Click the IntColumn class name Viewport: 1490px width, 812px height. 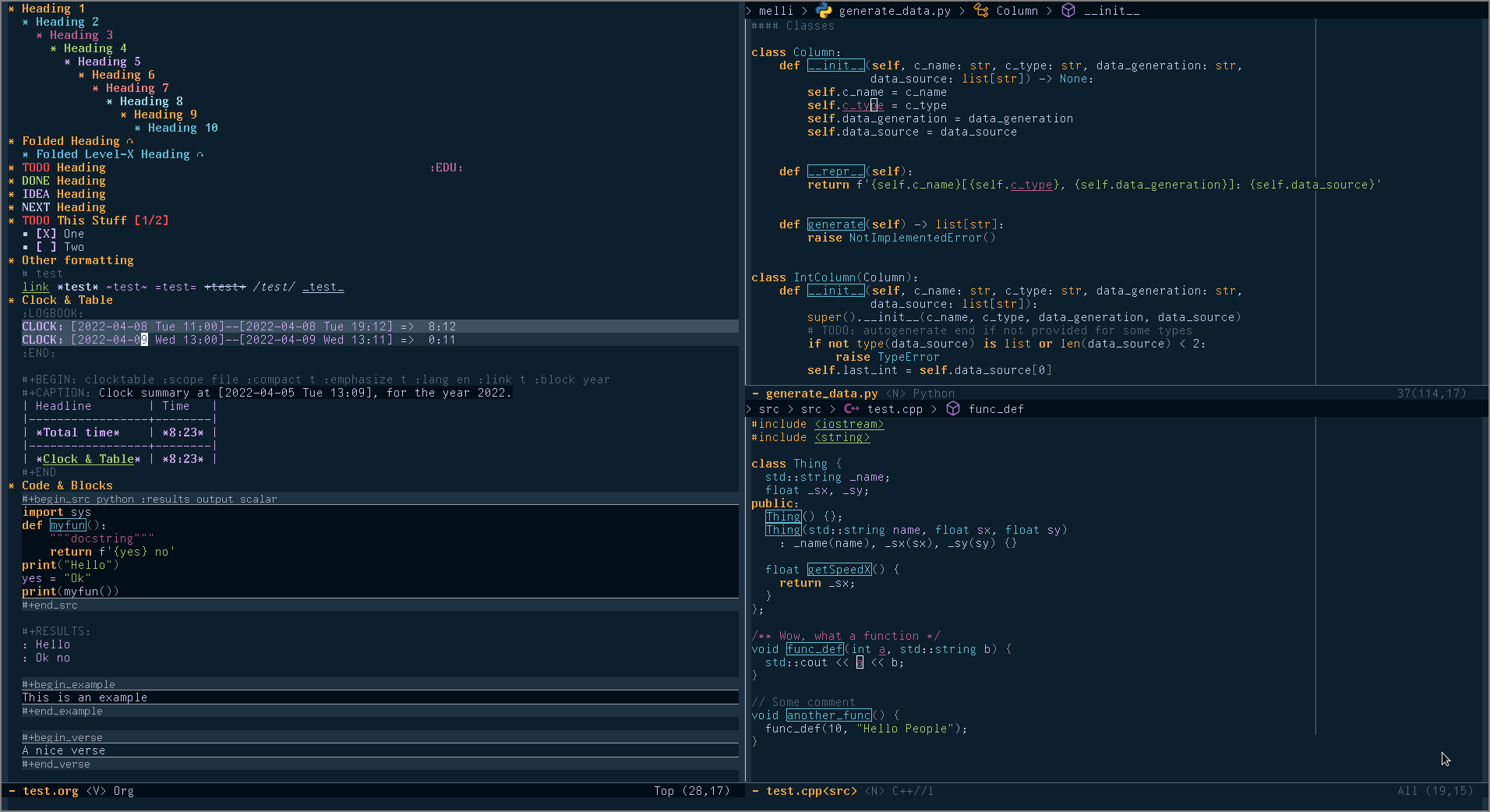click(824, 277)
